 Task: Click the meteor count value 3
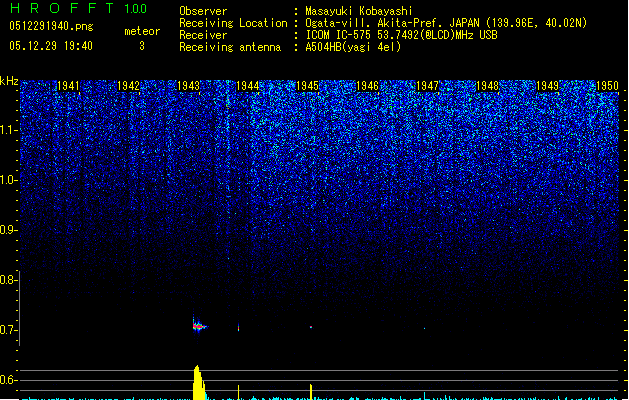coord(142,46)
